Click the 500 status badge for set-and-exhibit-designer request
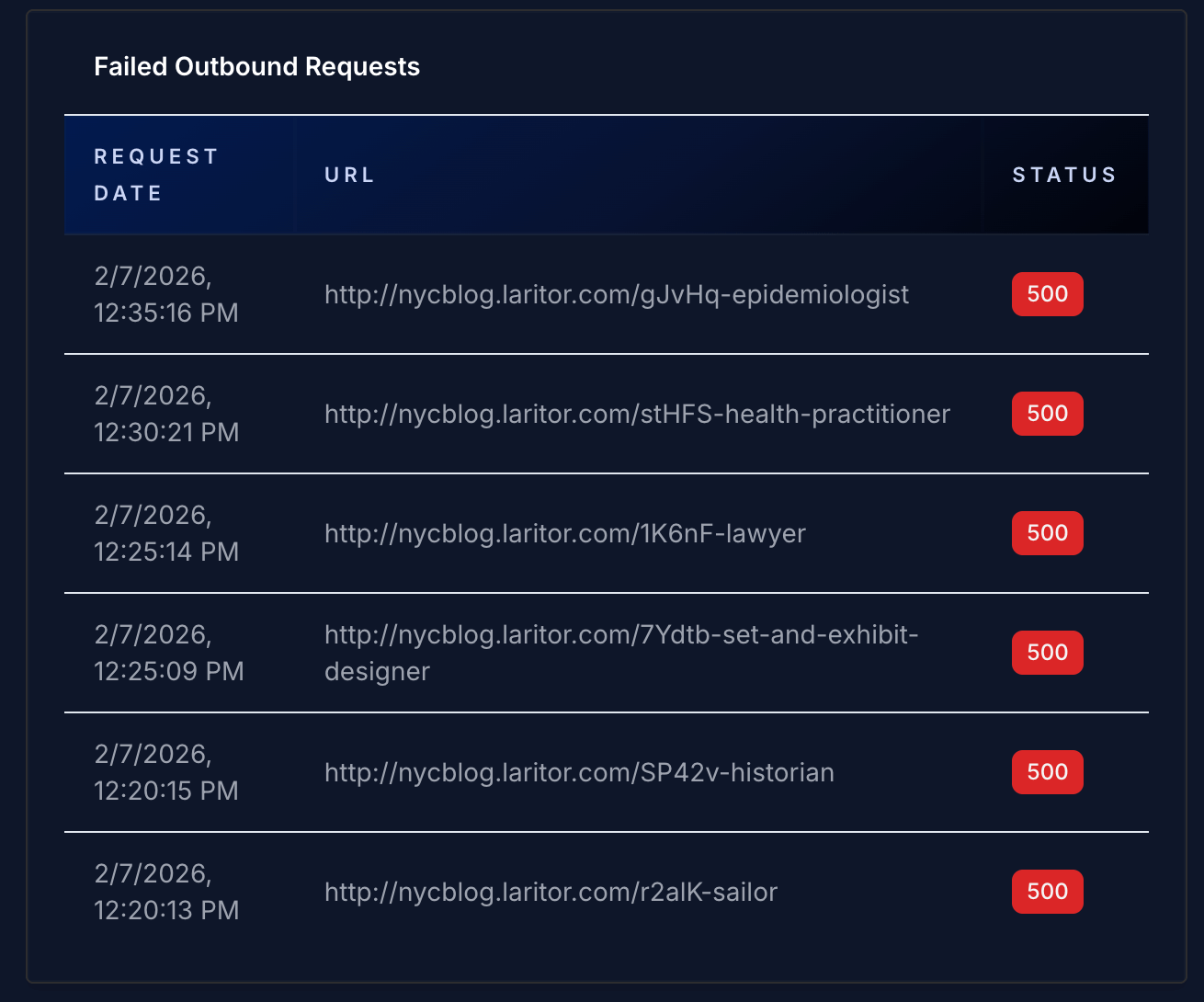Image resolution: width=1204 pixels, height=1002 pixels. point(1047,653)
